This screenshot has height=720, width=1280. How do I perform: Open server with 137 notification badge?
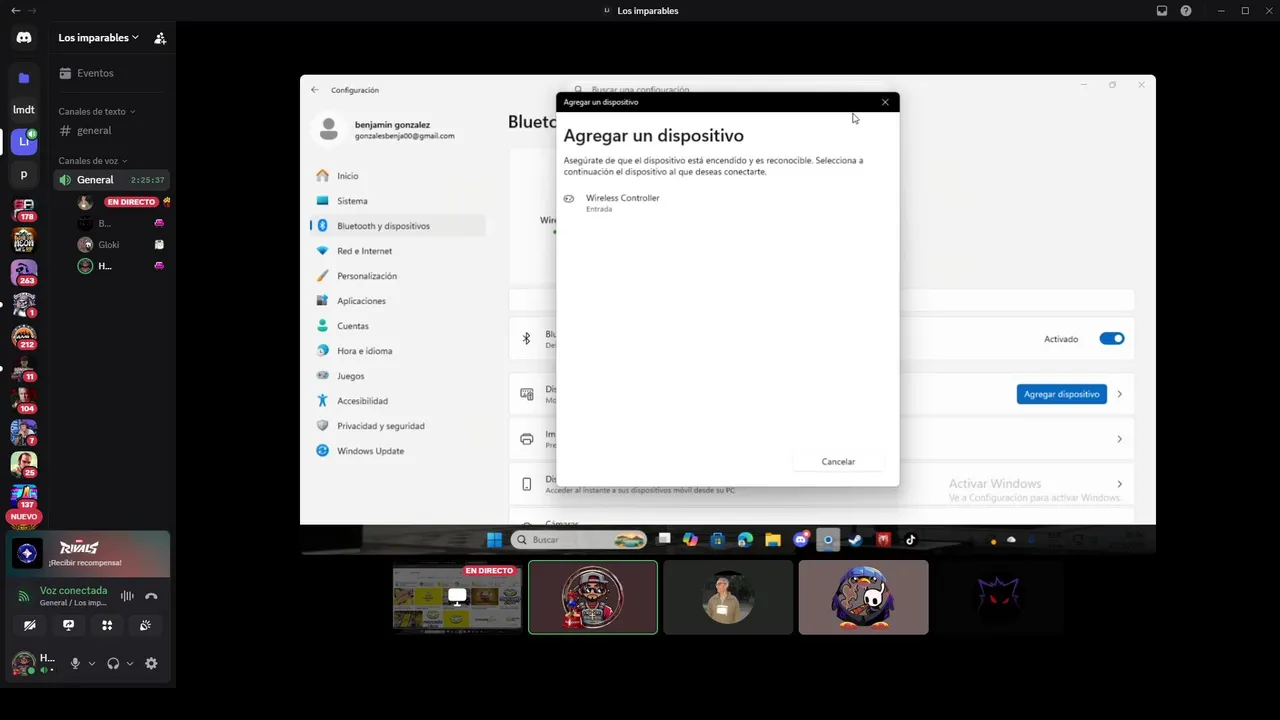click(24, 496)
